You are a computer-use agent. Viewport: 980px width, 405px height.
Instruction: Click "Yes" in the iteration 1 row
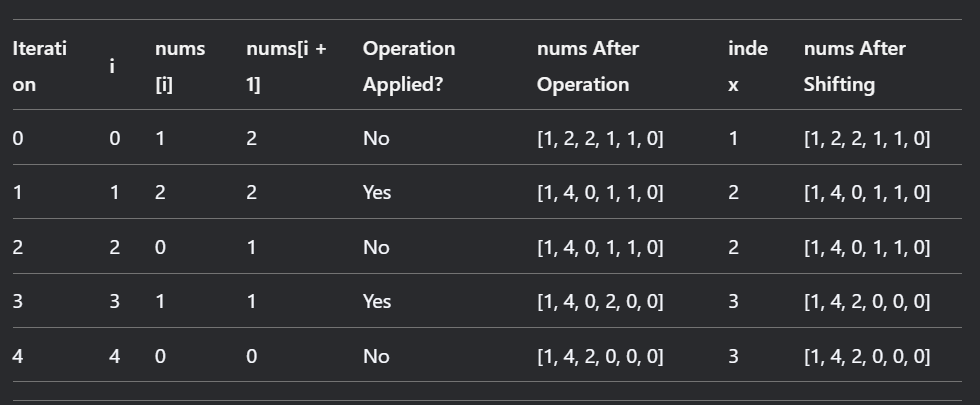[x=377, y=192]
